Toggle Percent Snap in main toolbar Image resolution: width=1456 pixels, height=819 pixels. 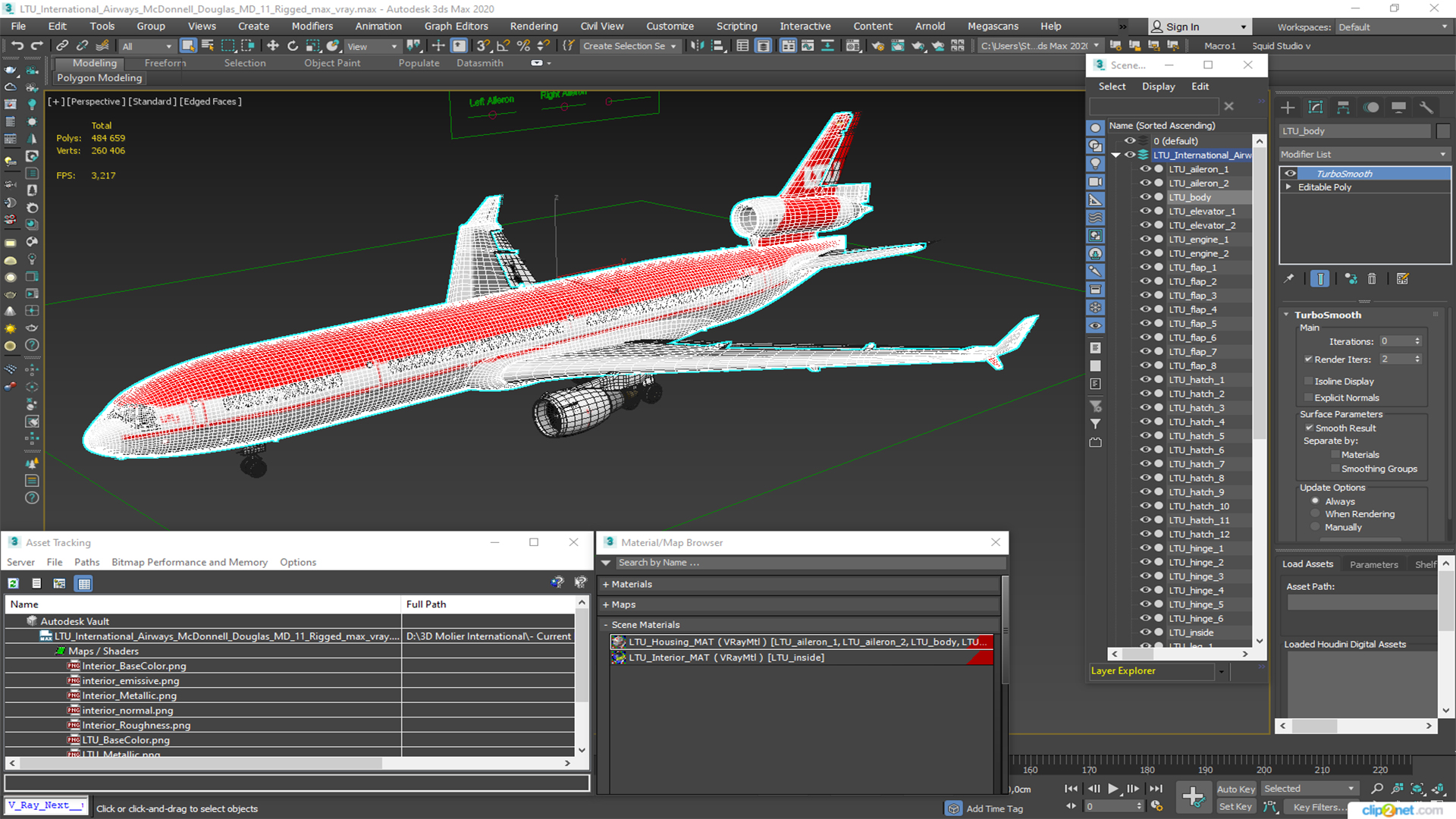point(522,45)
